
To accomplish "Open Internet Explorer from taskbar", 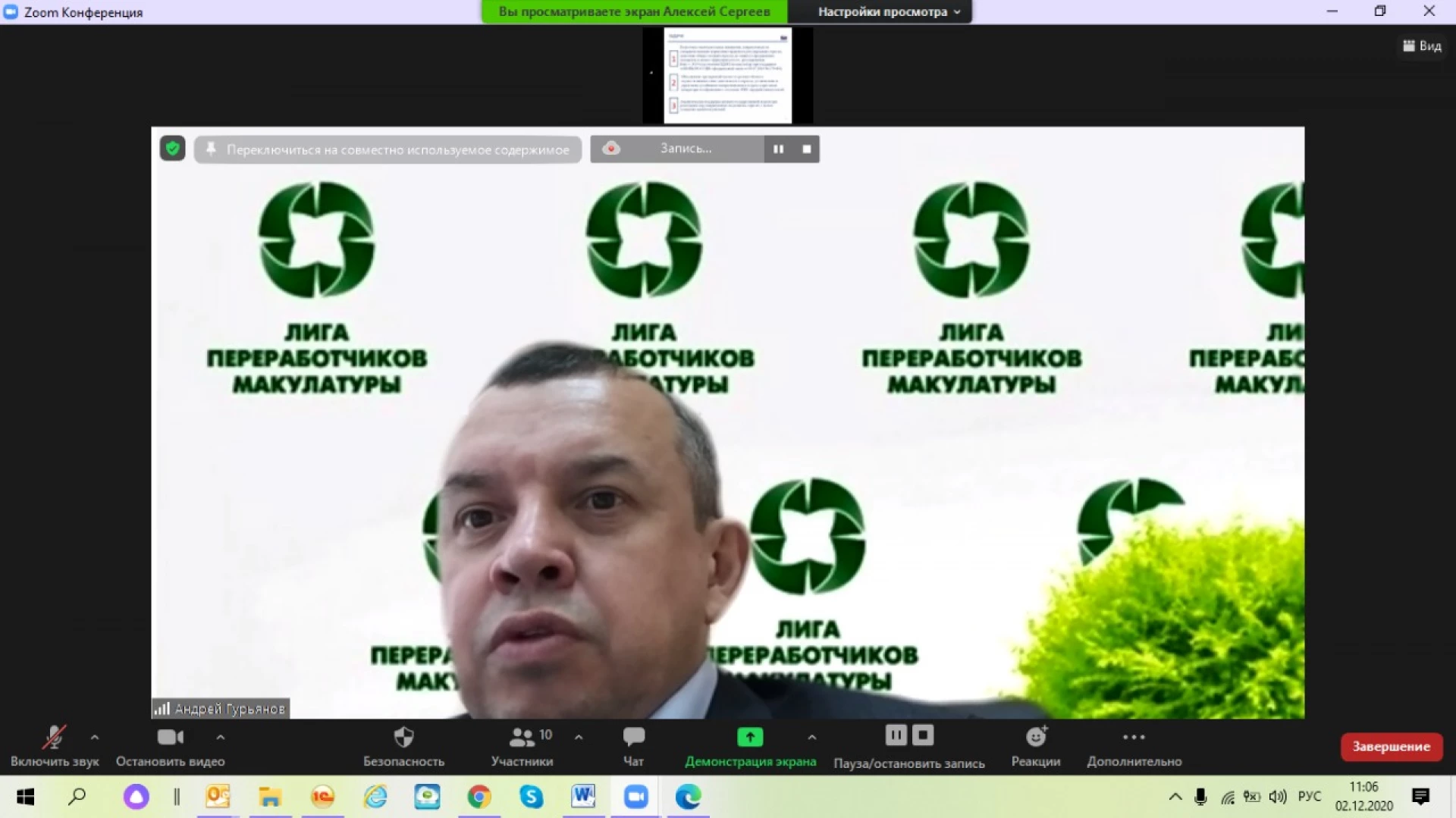I will 375,797.
